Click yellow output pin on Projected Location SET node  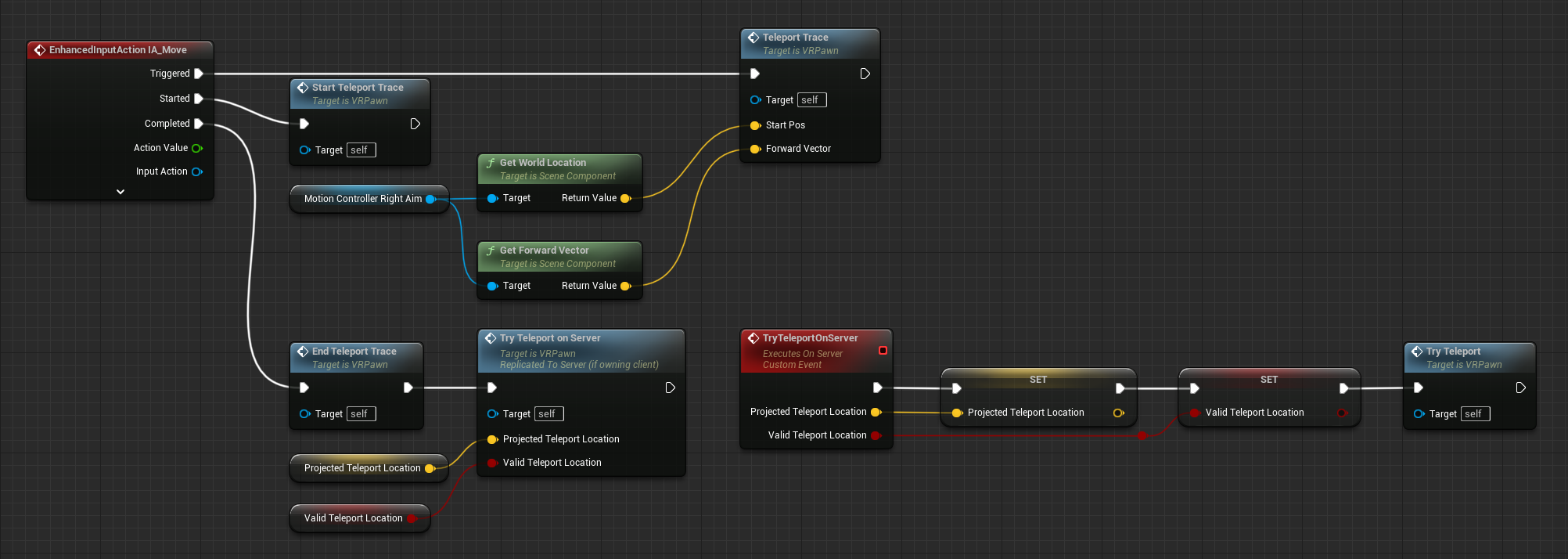click(1119, 413)
